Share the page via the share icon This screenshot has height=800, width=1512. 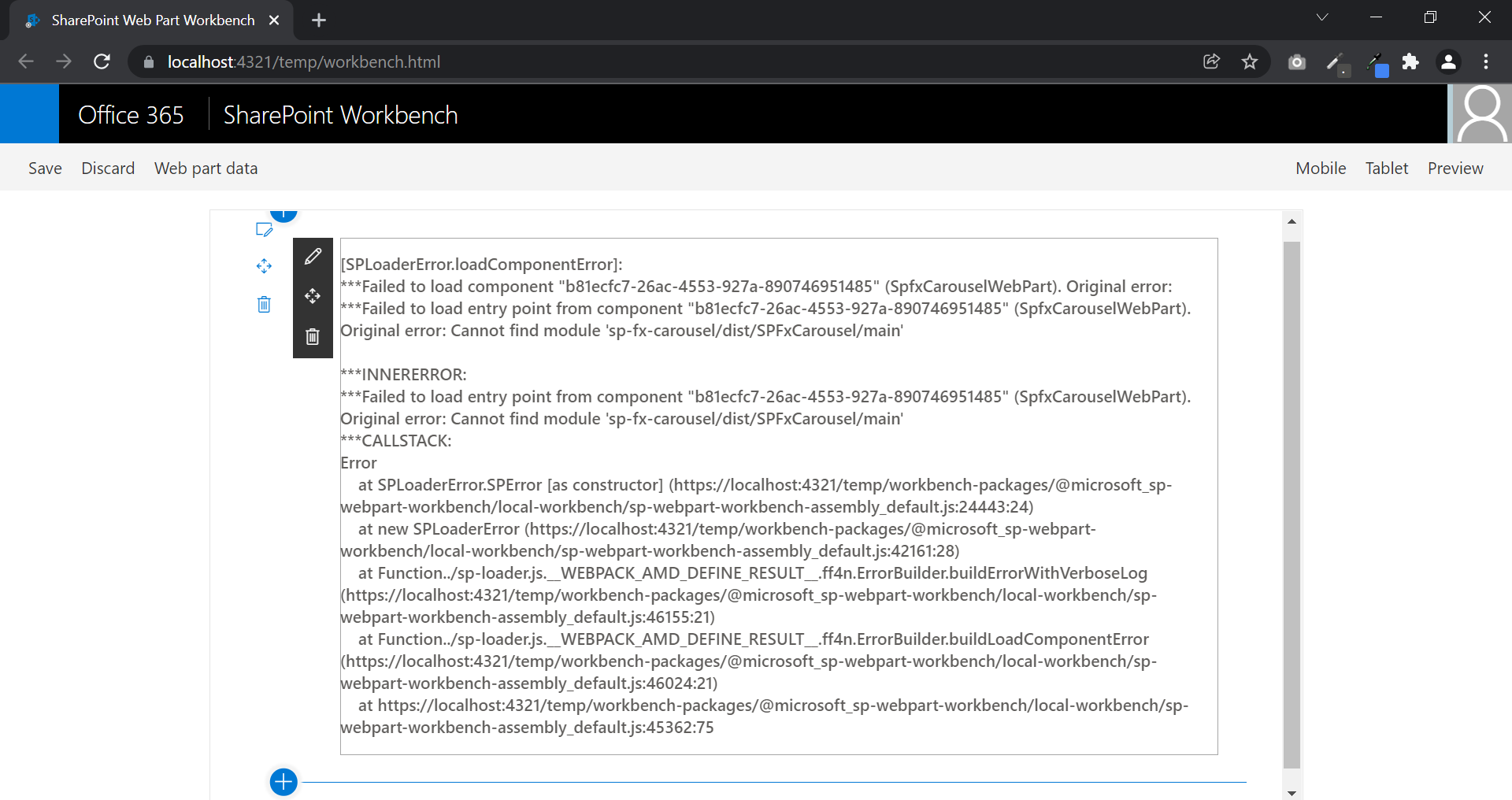coord(1212,61)
